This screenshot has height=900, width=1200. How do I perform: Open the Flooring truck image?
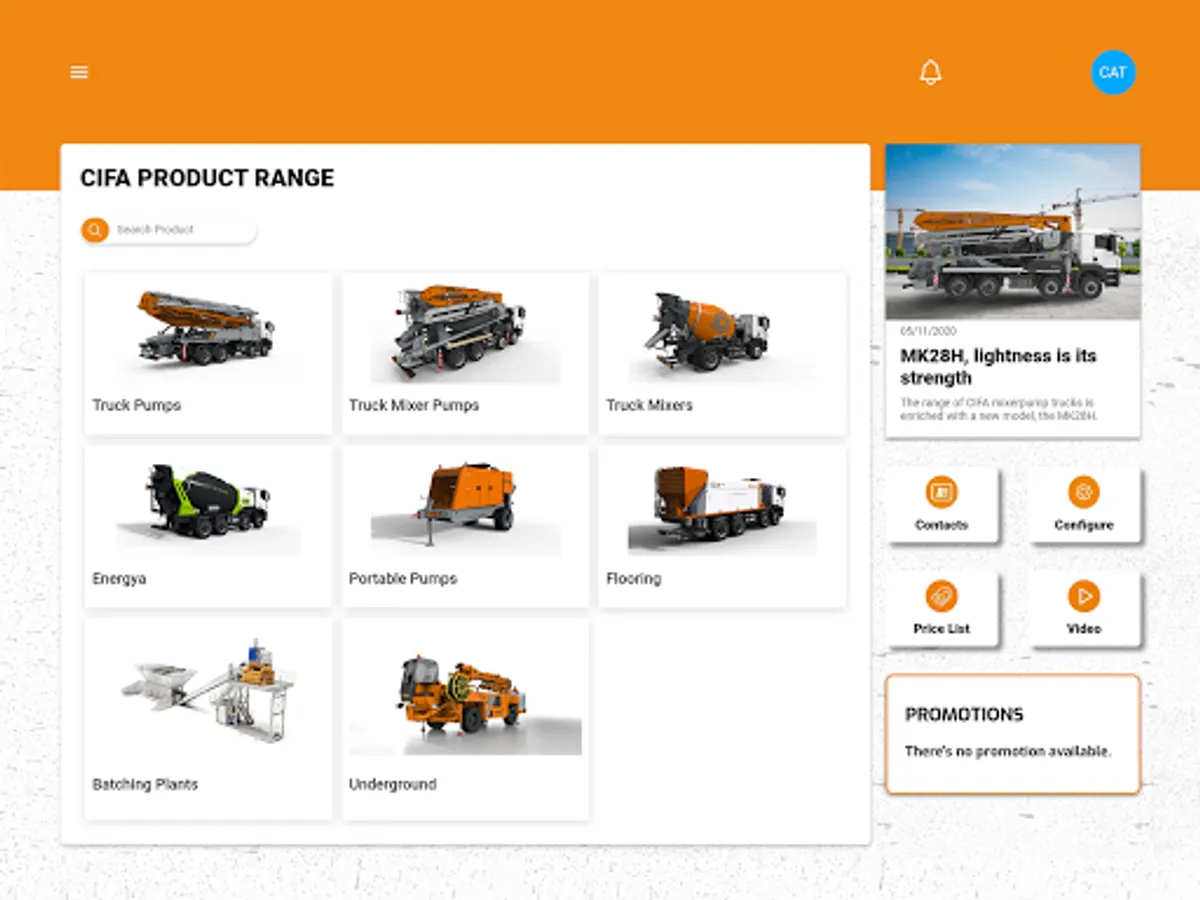pos(722,506)
